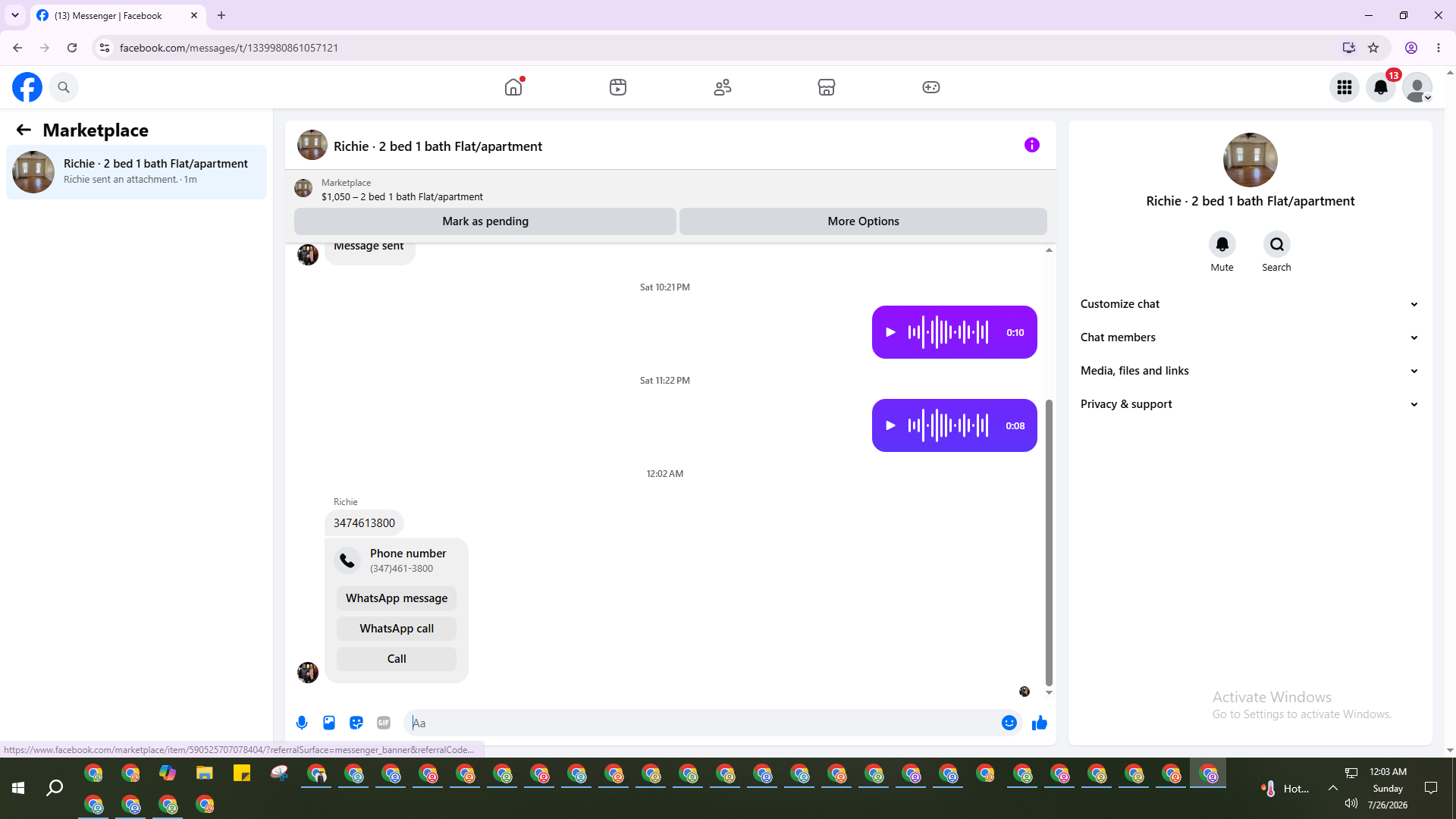Viewport: 1456px width, 819px height.
Task: Open Windows taskbar search
Action: (55, 789)
